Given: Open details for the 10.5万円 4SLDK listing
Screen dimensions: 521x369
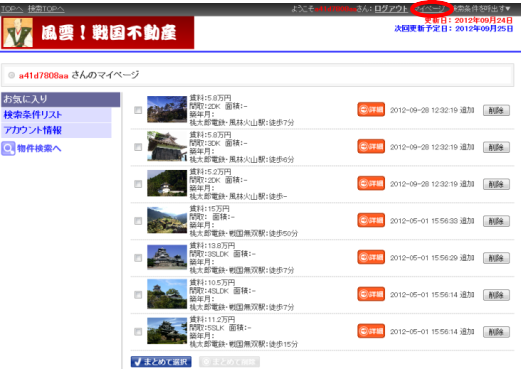Looking at the screenshot, I should [371, 295].
